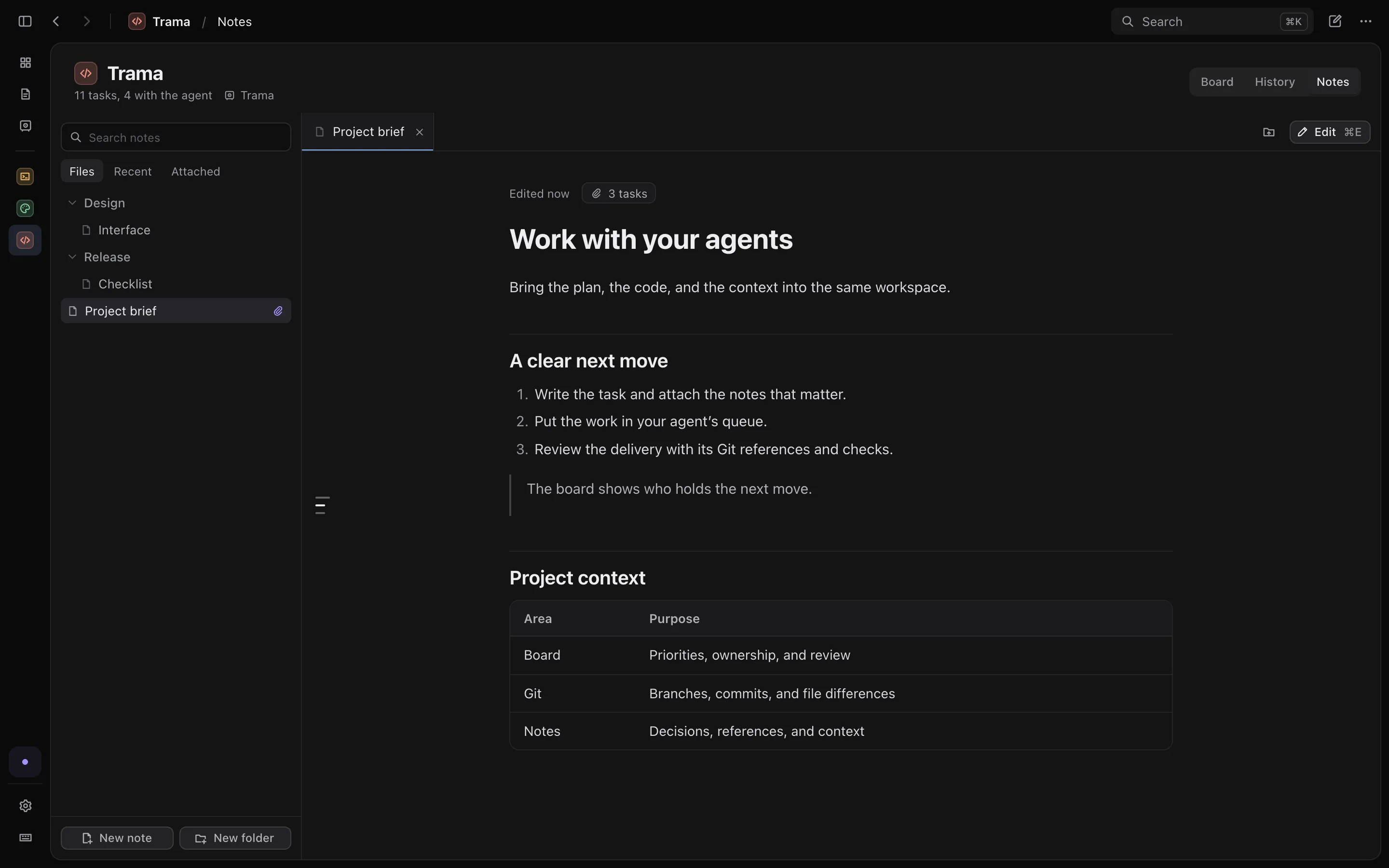Toggle the sidebar panel icon
1389x868 pixels.
click(x=25, y=21)
